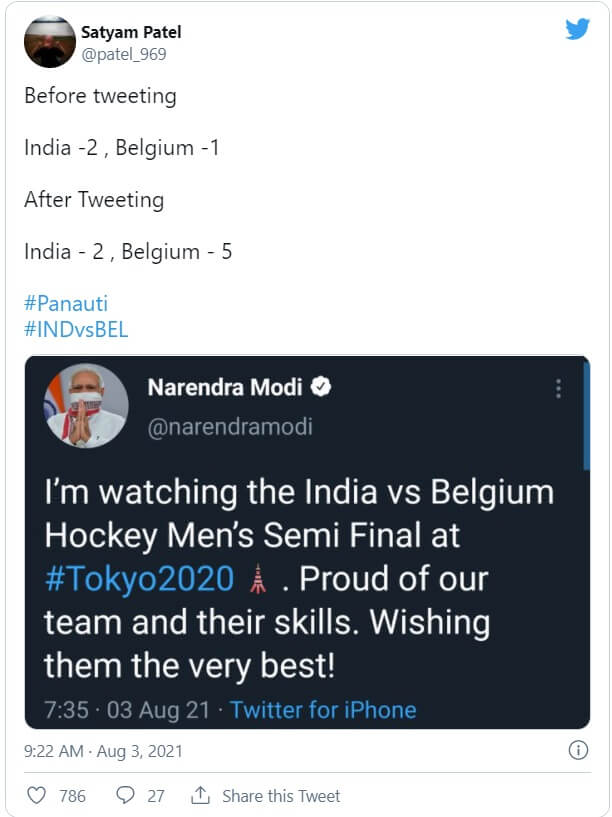Like the tweet with heart icon
Screen dimensions: 612x817
click(36, 796)
